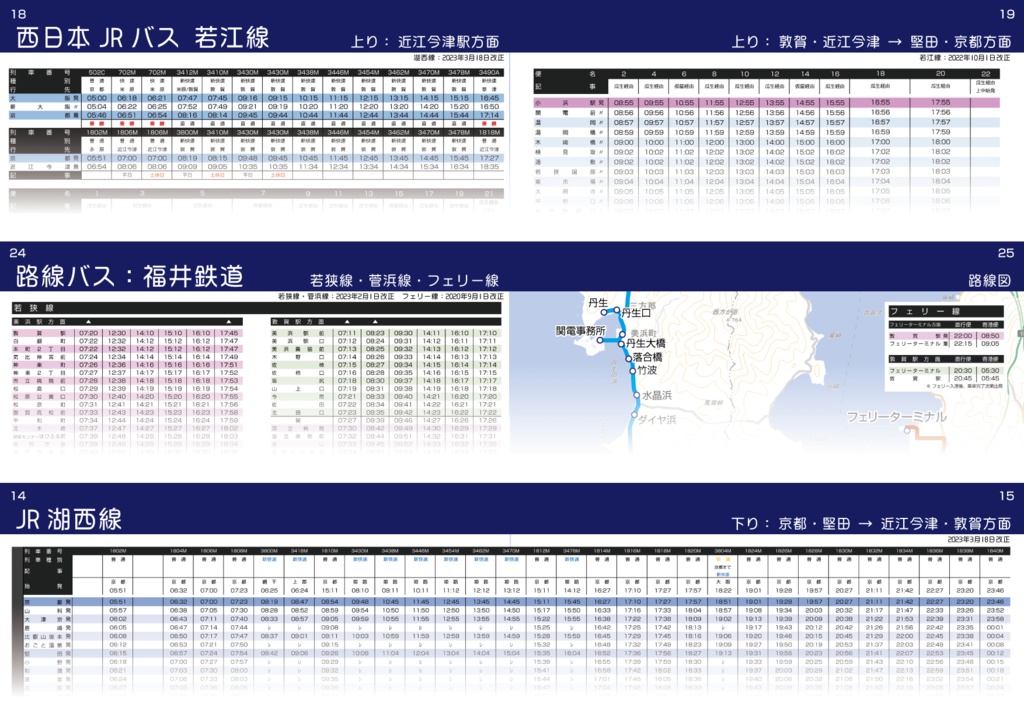Click train number 502C in the table header
Image resolution: width=1024 pixels, height=724 pixels.
97,72
